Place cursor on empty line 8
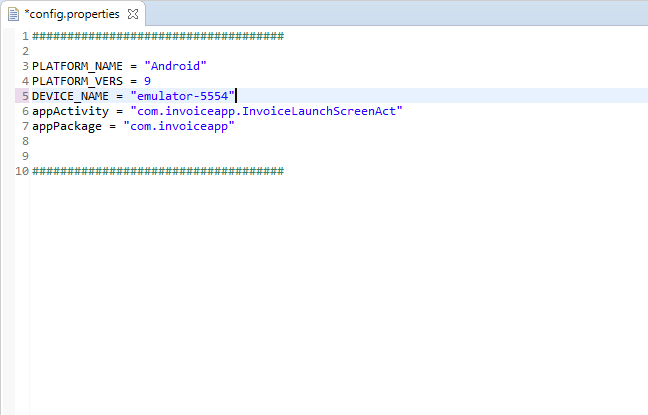The width and height of the screenshot is (648, 415). 339,141
